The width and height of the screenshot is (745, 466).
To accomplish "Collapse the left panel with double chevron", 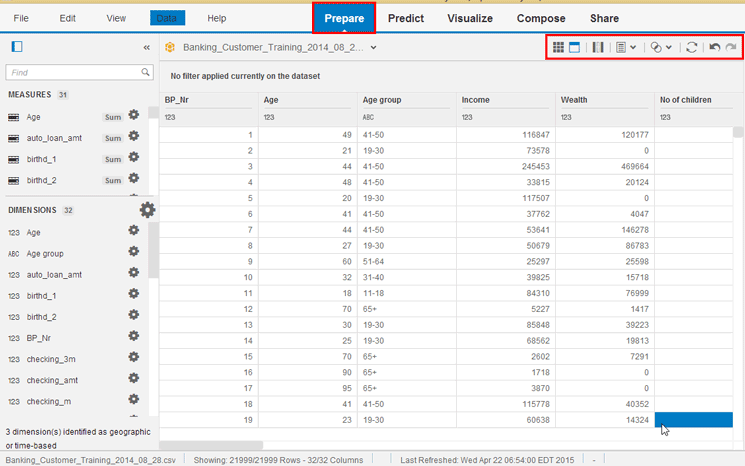I will pos(147,47).
